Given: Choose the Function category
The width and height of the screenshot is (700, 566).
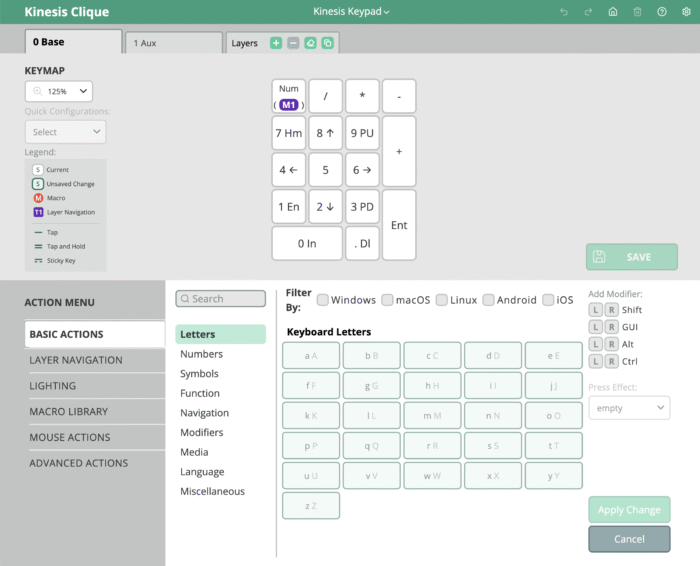Looking at the screenshot, I should coord(200,393).
